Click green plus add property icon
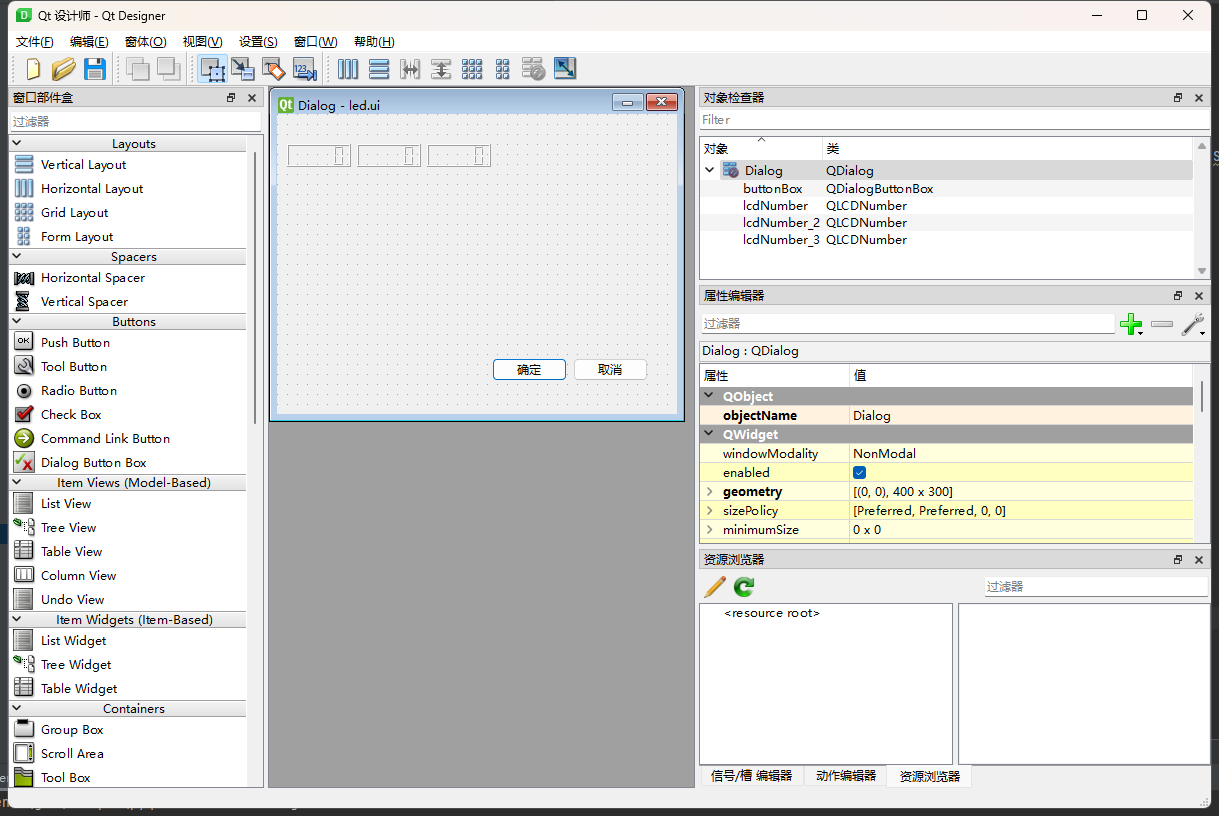This screenshot has width=1219, height=816. pos(1132,324)
